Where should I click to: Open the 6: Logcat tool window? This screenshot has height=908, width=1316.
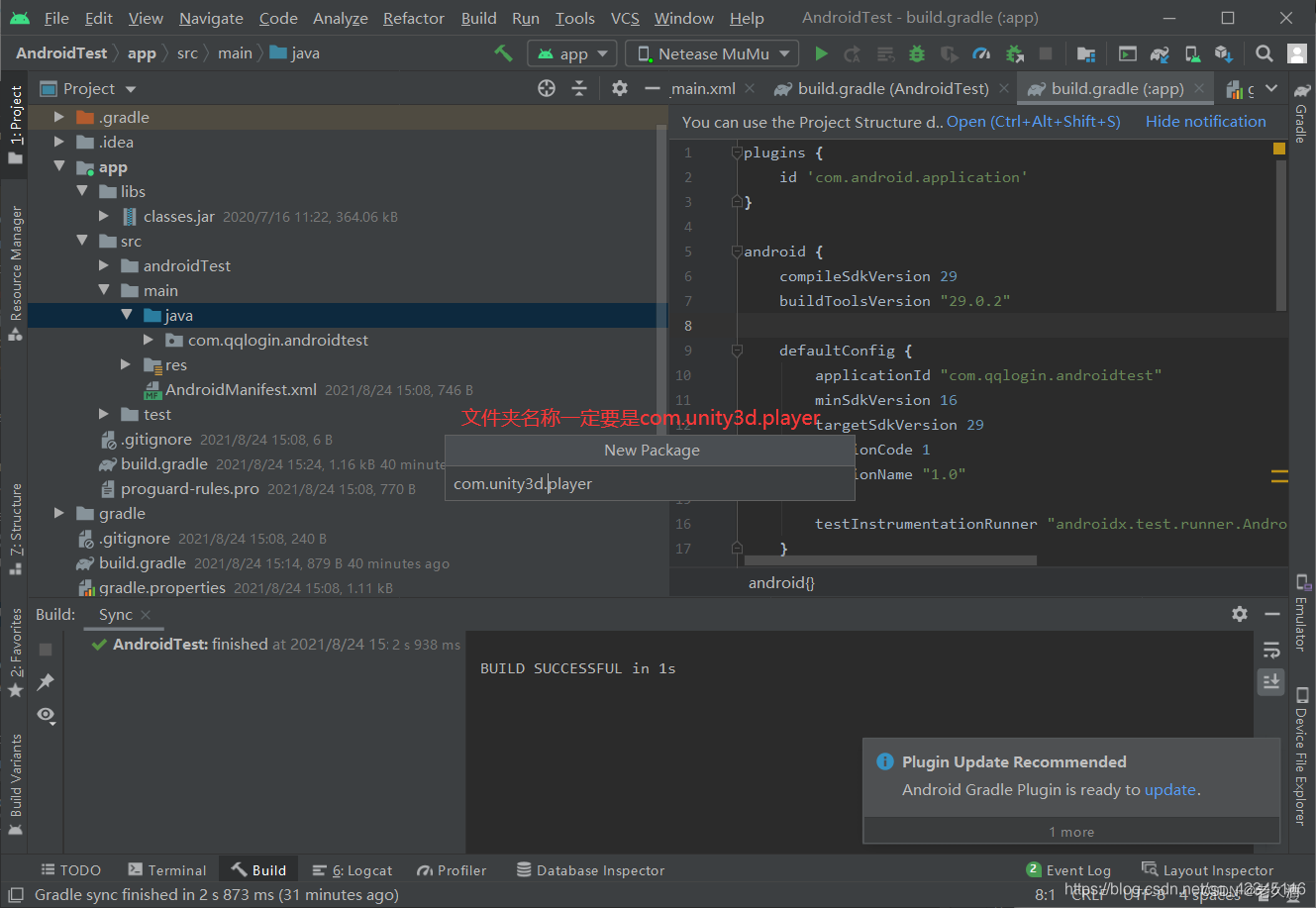tap(353, 869)
